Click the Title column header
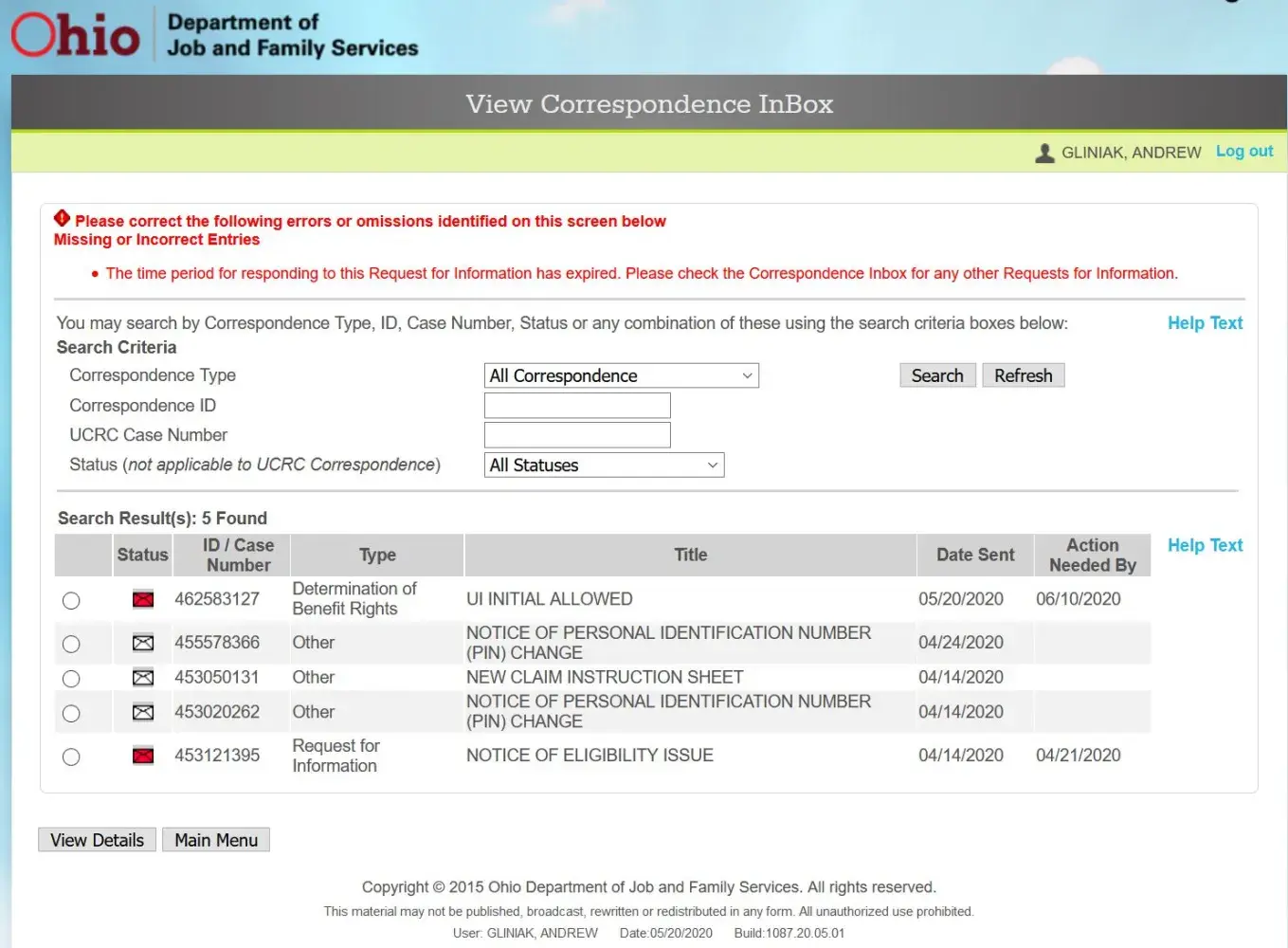The image size is (1288, 948). point(690,556)
